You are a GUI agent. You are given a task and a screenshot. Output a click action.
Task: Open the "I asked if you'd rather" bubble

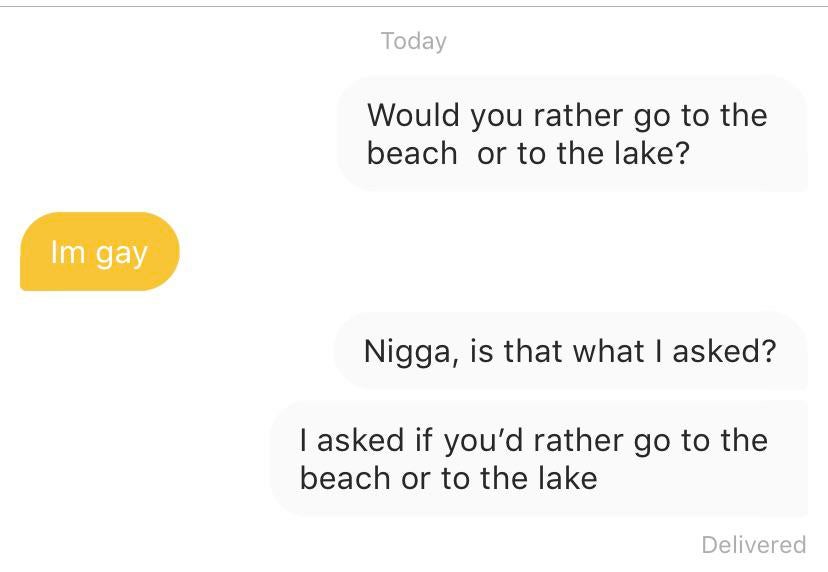(537, 459)
